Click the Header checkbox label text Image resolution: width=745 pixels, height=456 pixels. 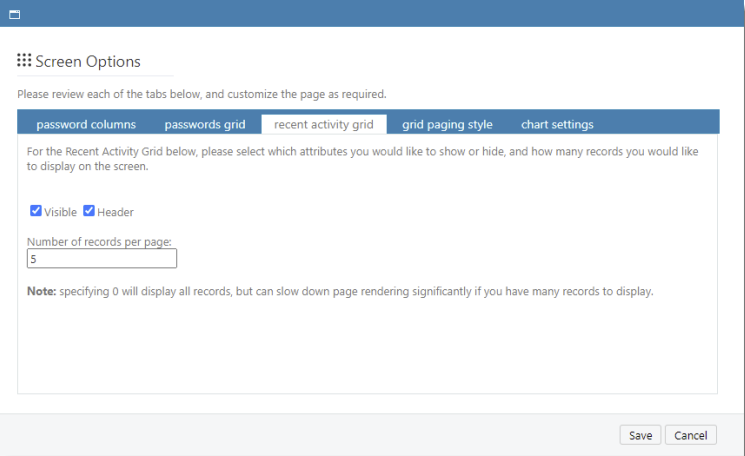(115, 212)
